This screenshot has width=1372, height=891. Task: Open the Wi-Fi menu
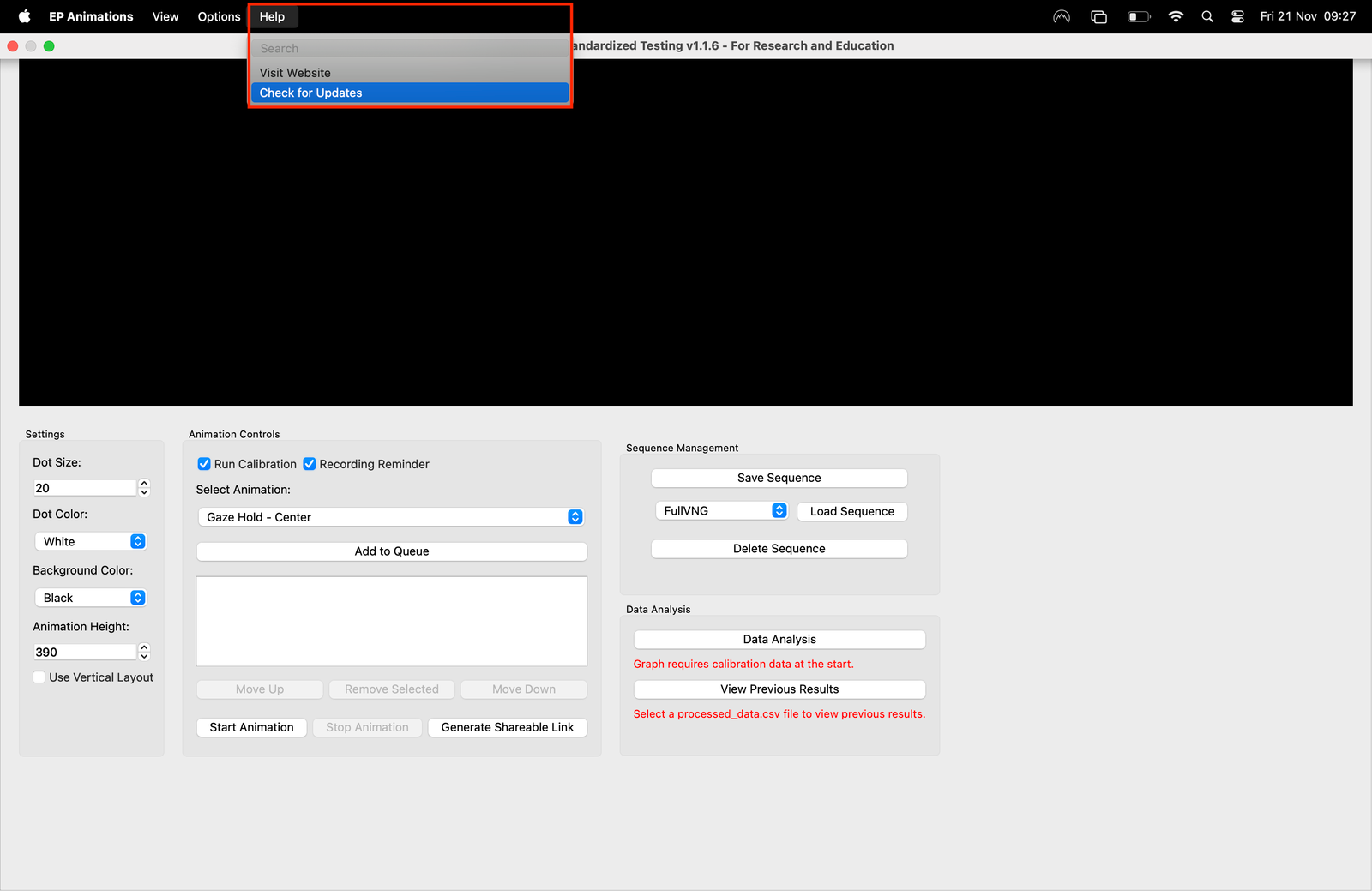1176,16
